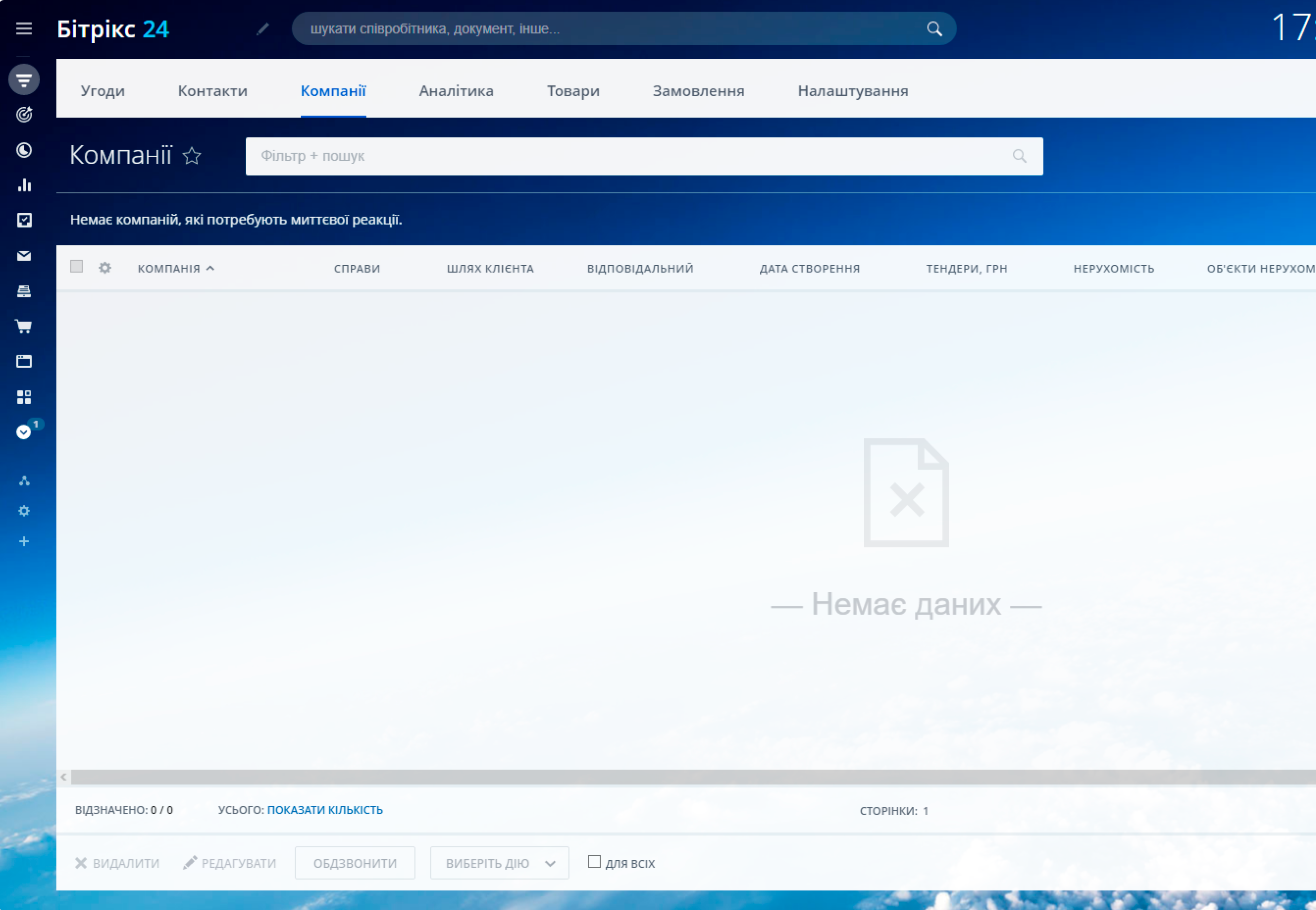Screen dimensions: 1316x910
Task: Open the bar chart analytics sidebar icon
Action: coord(24,185)
